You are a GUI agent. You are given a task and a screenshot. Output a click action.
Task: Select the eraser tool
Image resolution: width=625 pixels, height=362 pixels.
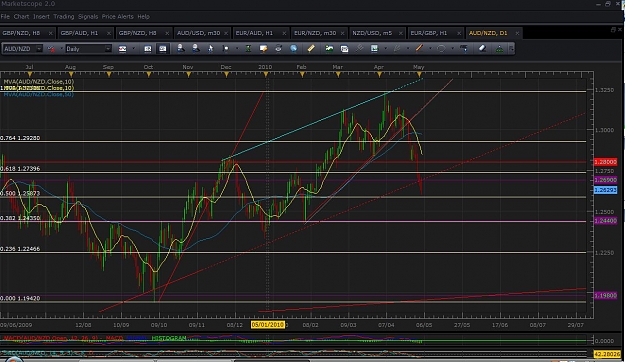coord(482,49)
